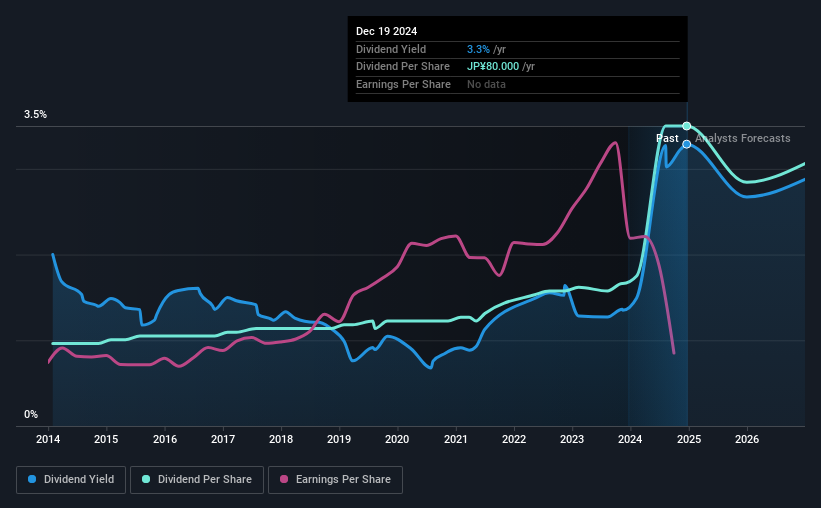Click the 2019 x-axis label

click(339, 439)
